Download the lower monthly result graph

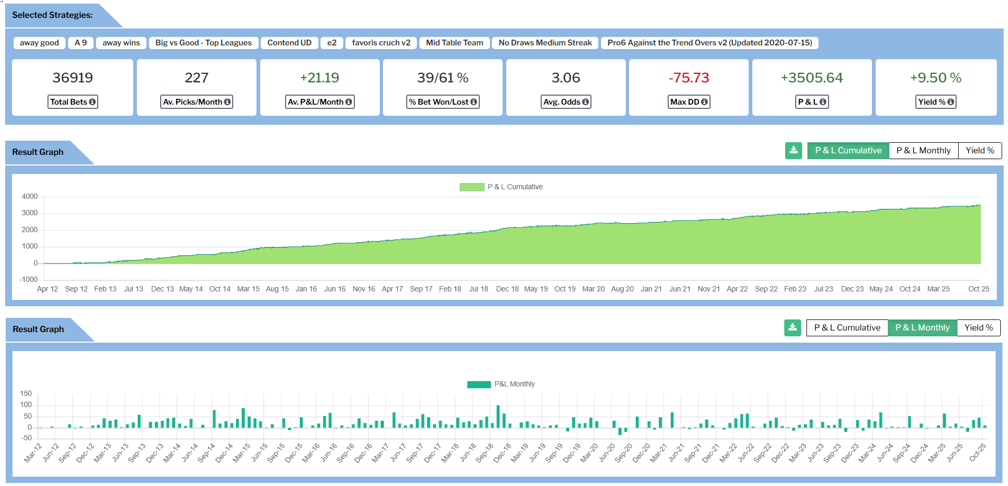(793, 328)
